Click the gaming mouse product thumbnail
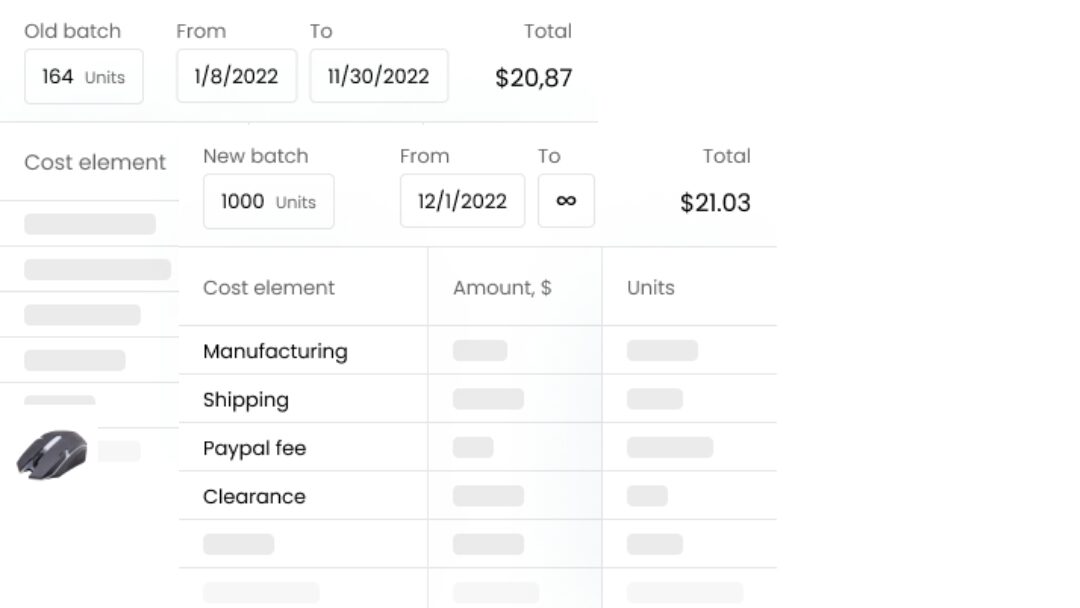 52,454
